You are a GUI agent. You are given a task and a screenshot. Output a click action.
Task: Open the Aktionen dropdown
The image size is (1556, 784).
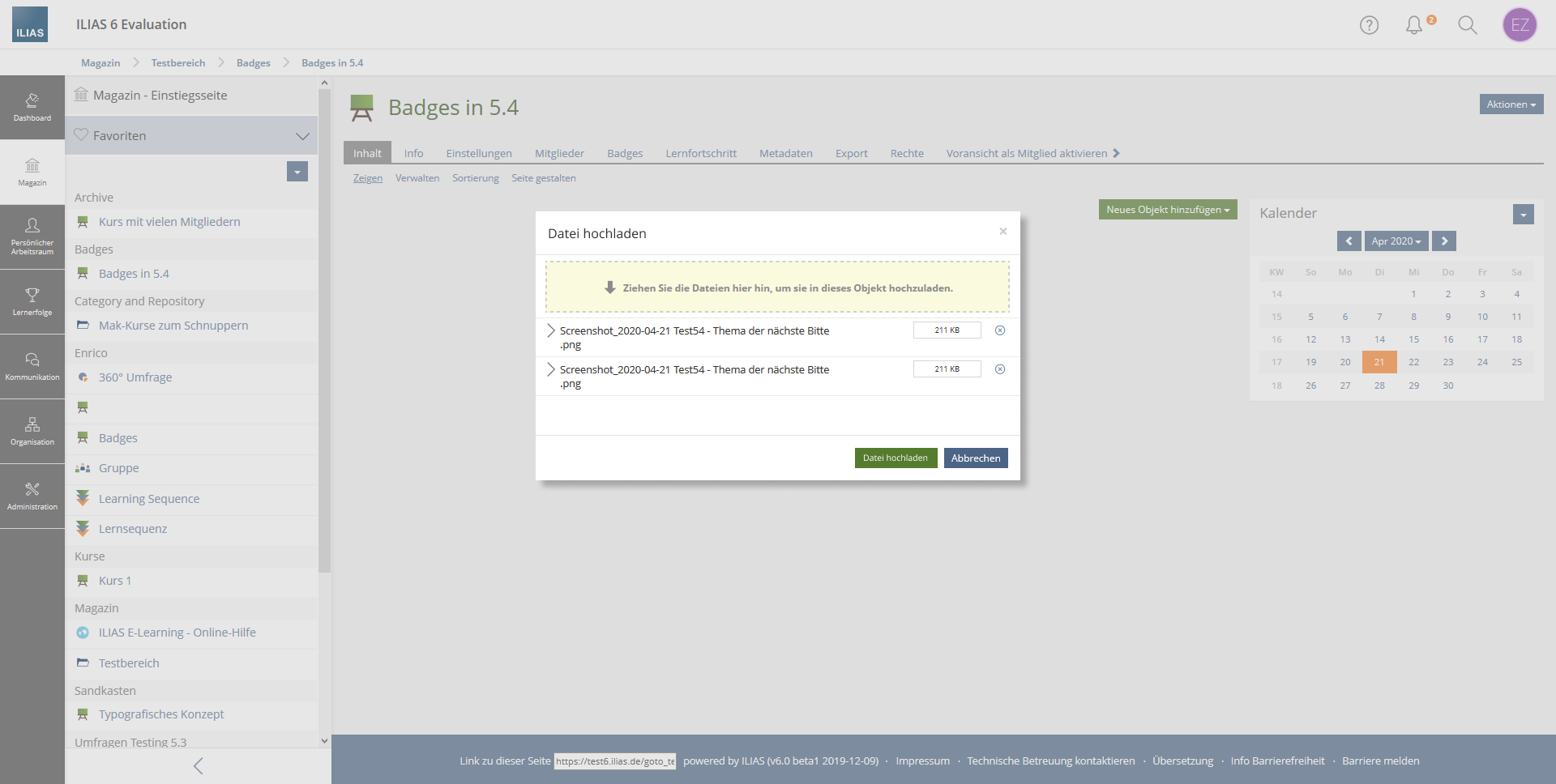point(1511,104)
